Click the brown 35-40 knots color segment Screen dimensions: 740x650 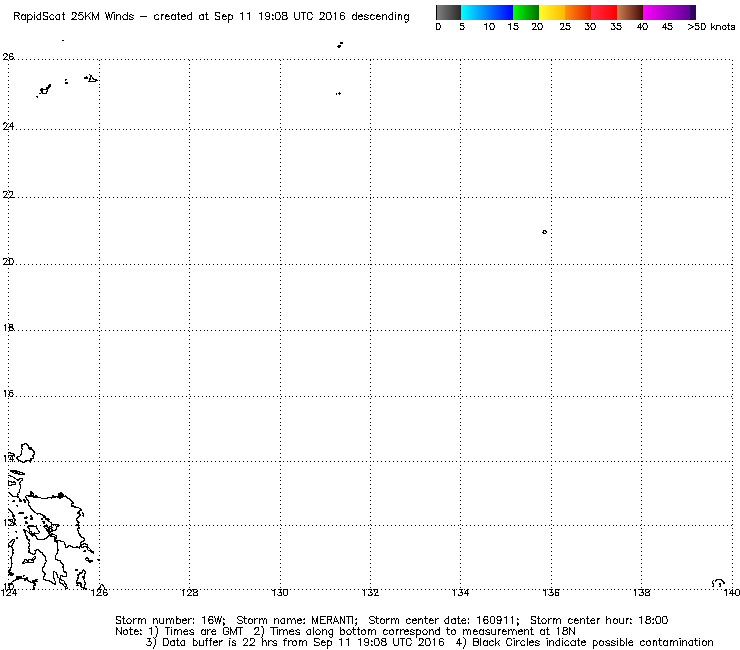coord(630,12)
